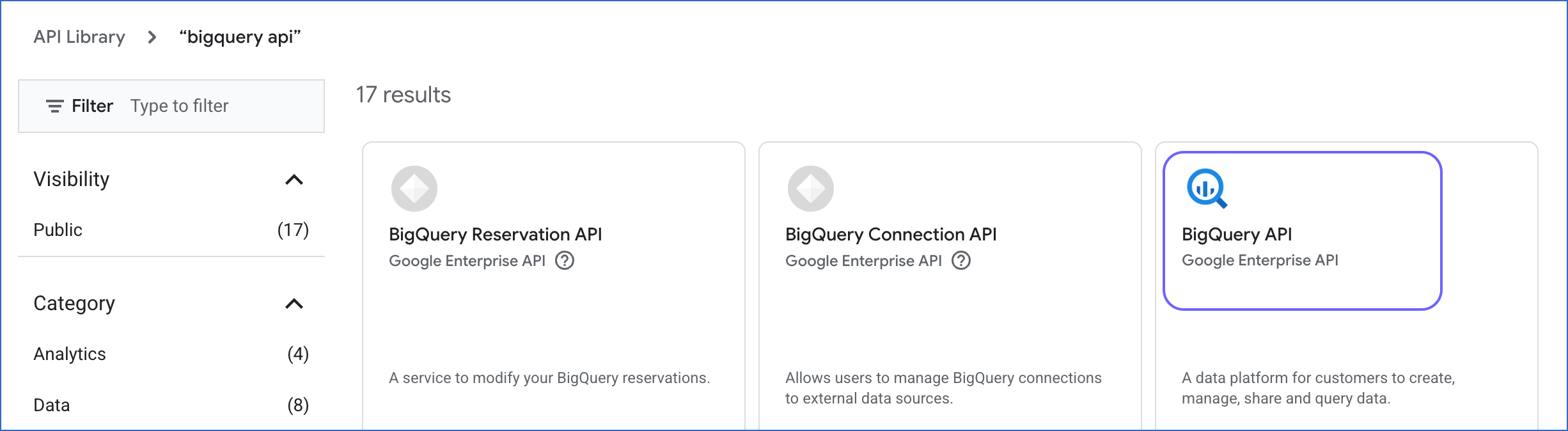1568x431 pixels.
Task: Open help icon beside BigQuery Reservation's Enterprise label
Action: pyautogui.click(x=565, y=261)
